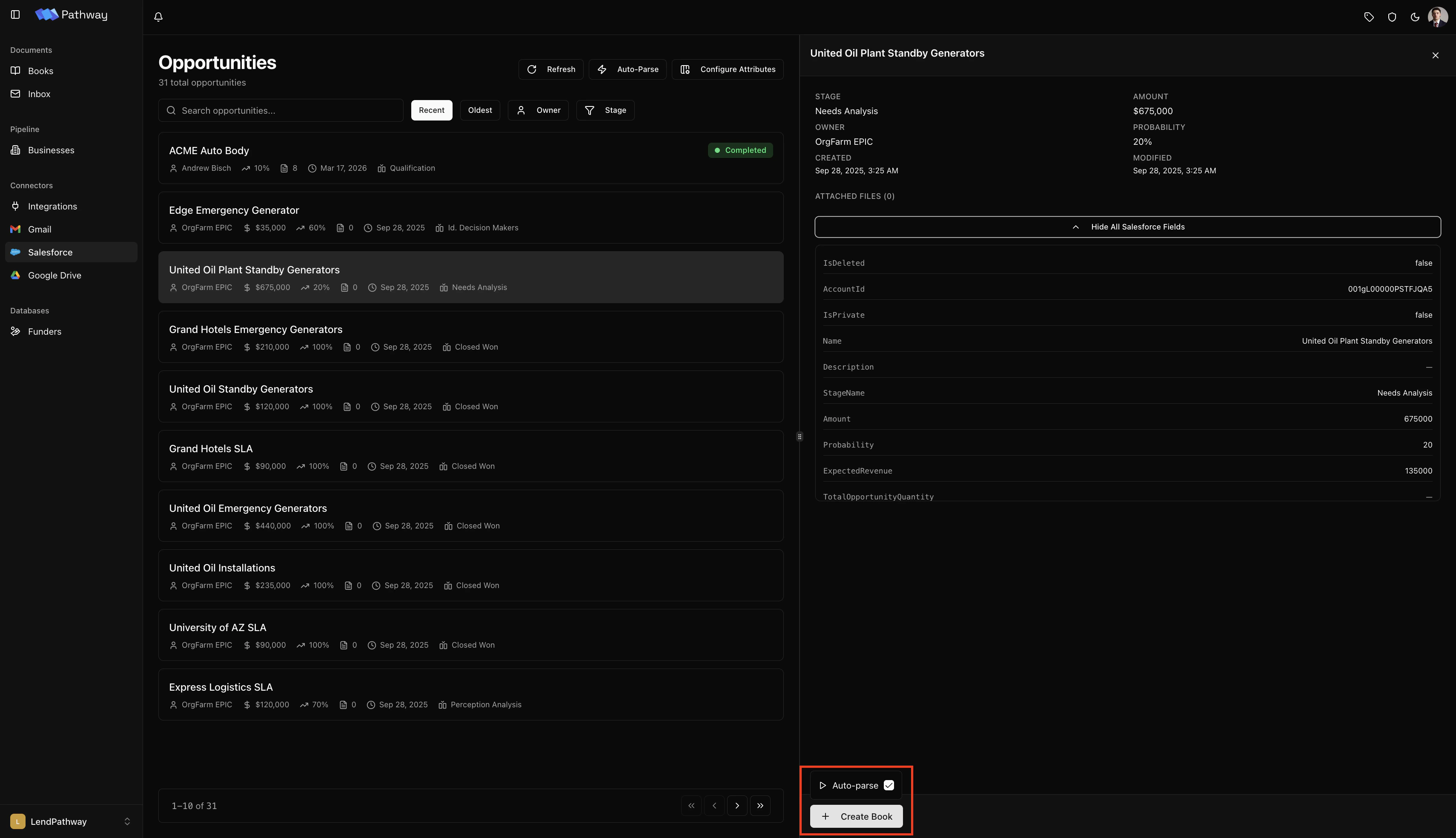This screenshot has height=838, width=1456.
Task: Click the Amount field value 675000
Action: pos(1418,419)
